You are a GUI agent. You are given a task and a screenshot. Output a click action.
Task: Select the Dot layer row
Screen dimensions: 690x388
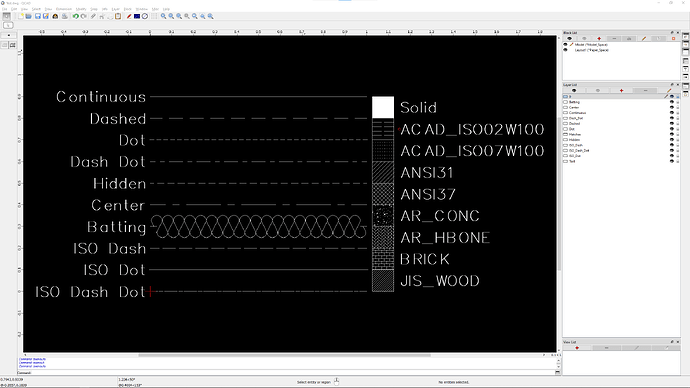(x=621, y=129)
